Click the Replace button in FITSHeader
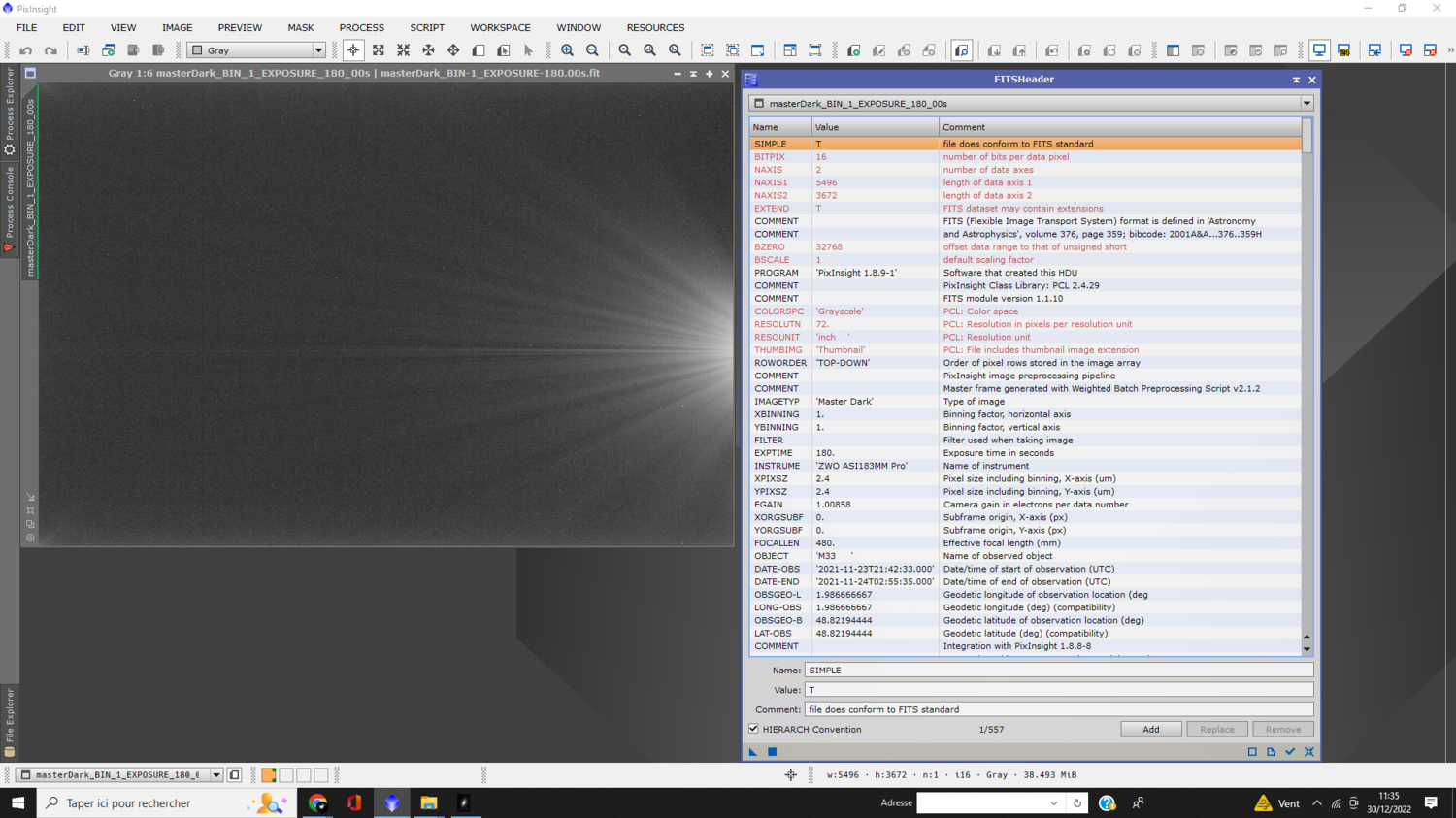Screen dimensions: 1456x818 1217,730
